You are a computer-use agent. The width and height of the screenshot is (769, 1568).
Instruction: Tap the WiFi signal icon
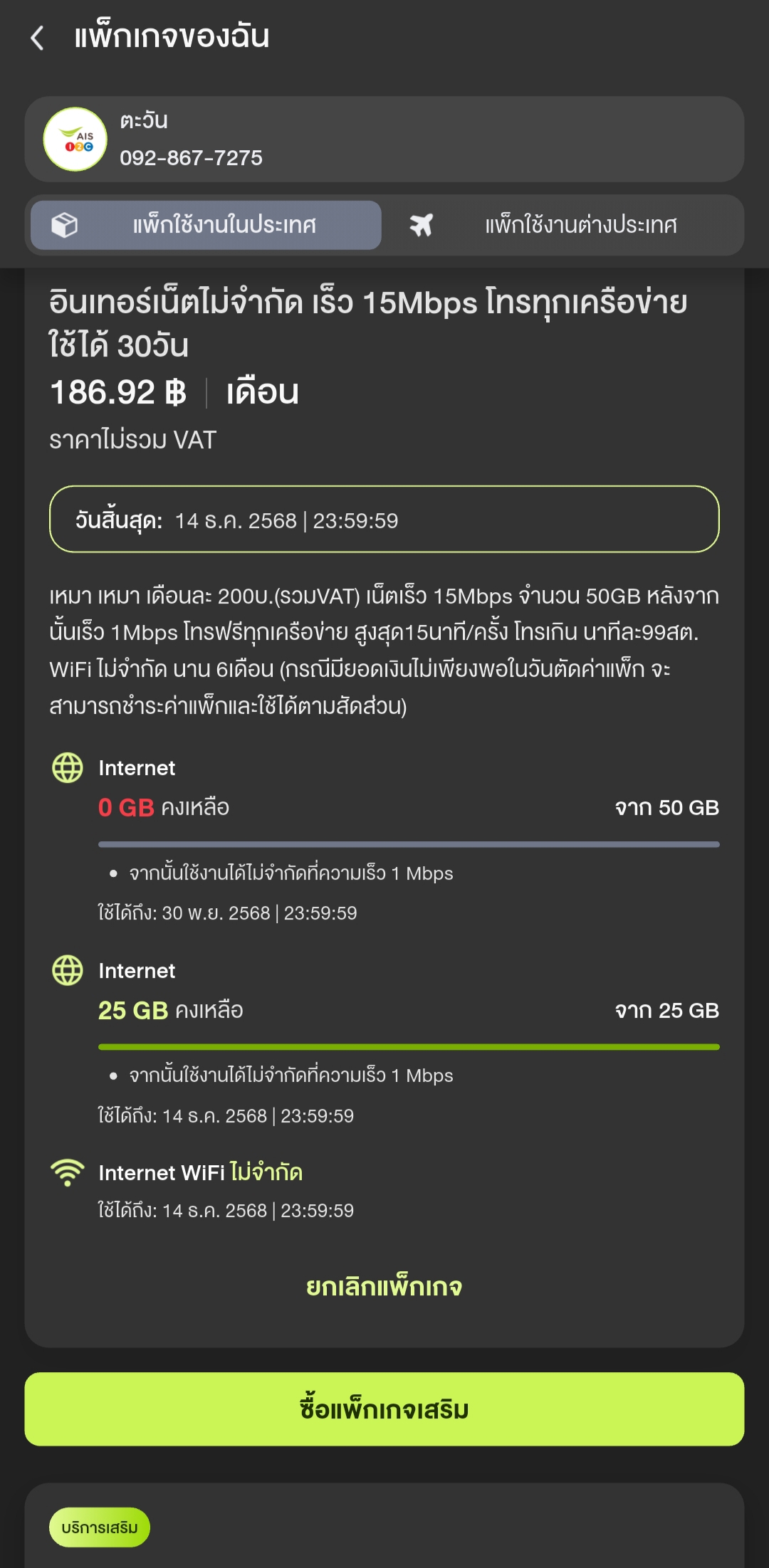68,1172
